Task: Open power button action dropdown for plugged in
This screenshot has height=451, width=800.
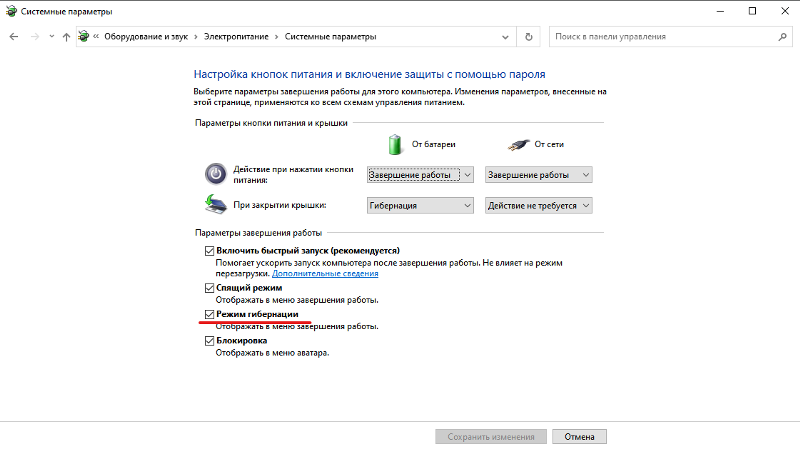Action: pyautogui.click(x=538, y=174)
